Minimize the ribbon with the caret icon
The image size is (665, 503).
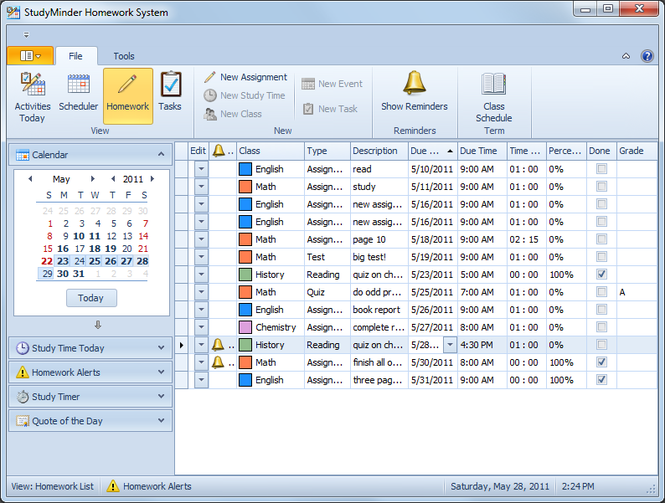click(x=626, y=56)
